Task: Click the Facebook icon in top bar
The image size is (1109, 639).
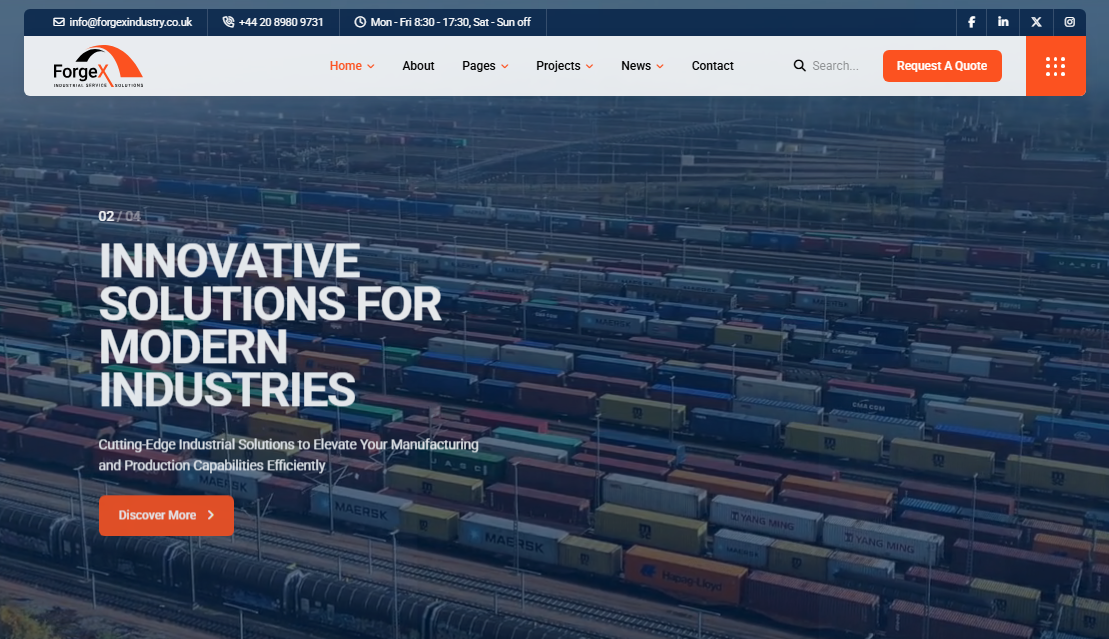Action: pos(971,22)
